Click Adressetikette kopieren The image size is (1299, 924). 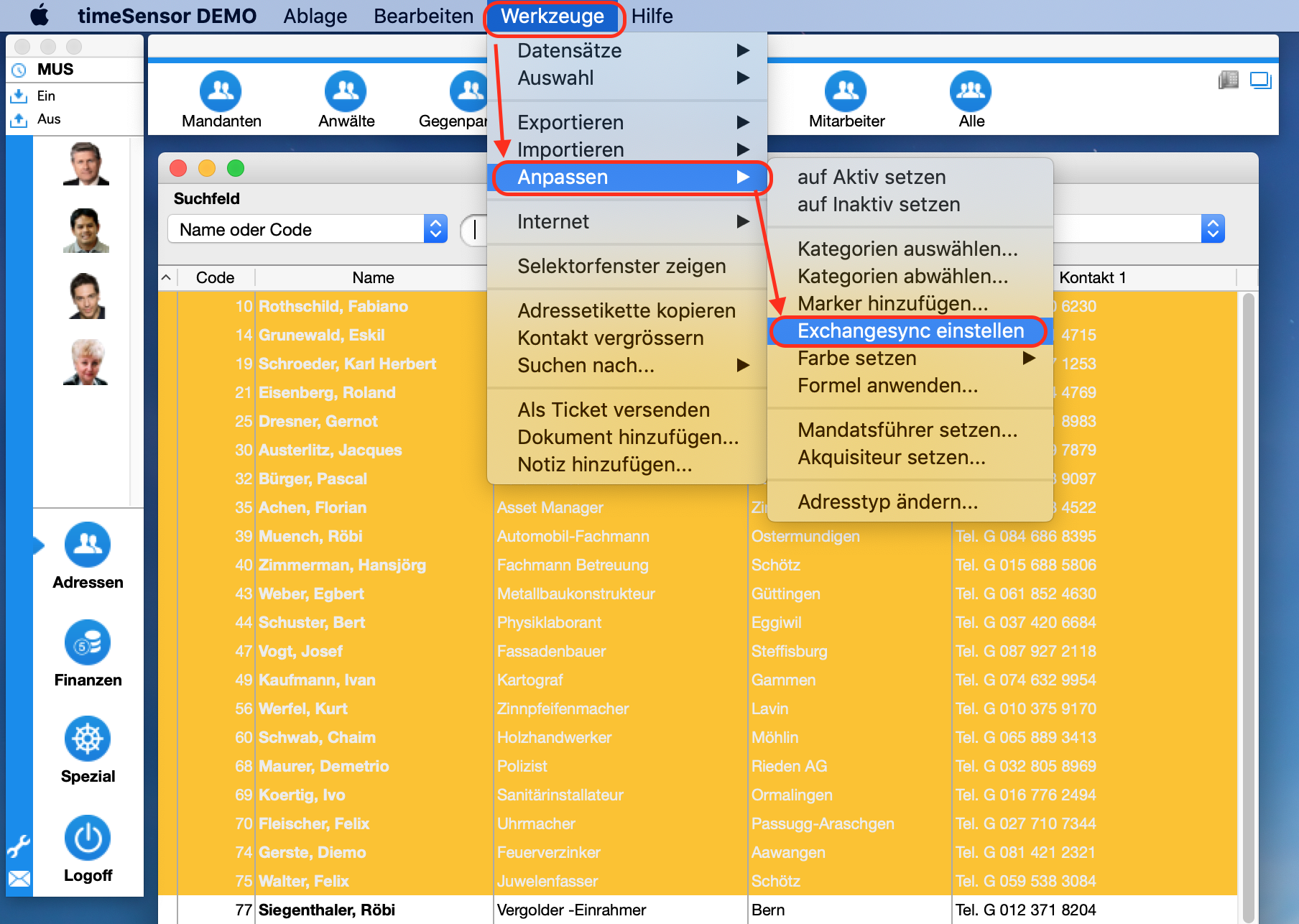pyautogui.click(x=627, y=310)
